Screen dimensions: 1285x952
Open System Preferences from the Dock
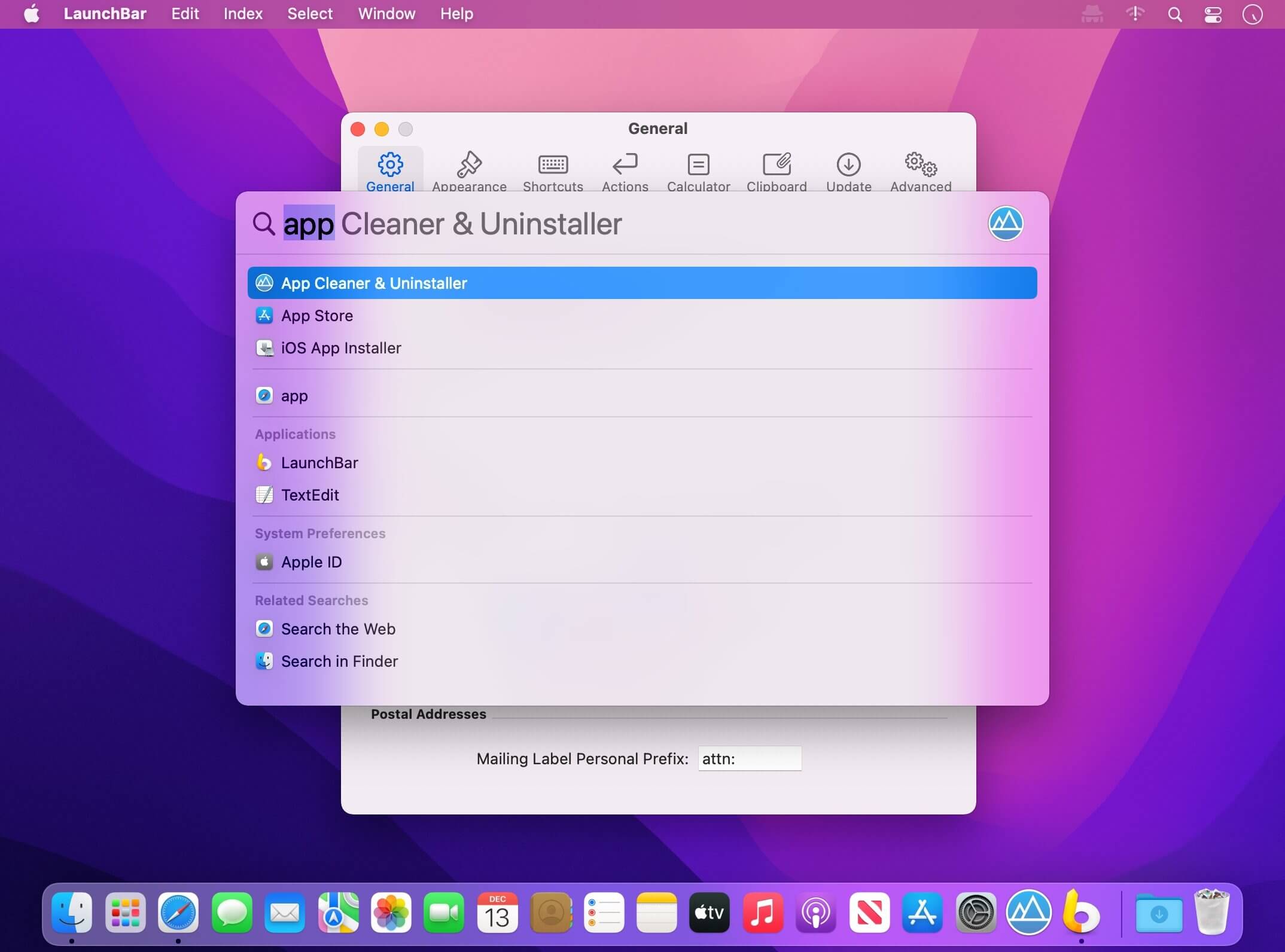[x=976, y=913]
